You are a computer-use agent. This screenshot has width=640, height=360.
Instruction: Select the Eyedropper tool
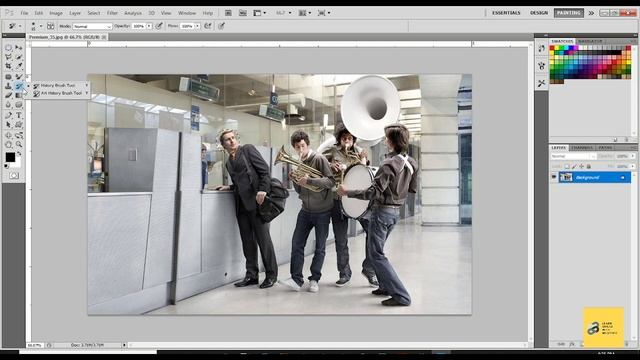pos(19,66)
